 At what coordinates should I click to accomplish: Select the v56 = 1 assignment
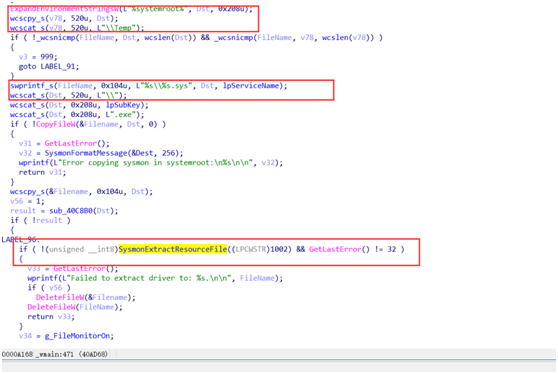coord(27,201)
